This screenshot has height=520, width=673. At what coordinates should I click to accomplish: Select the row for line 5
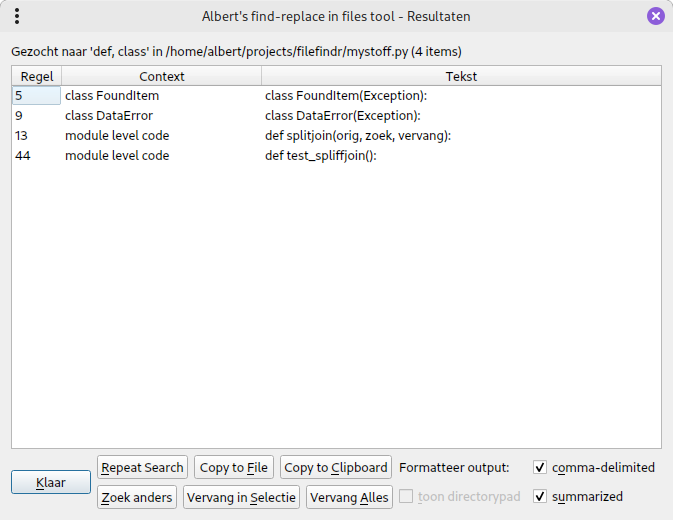(36, 96)
